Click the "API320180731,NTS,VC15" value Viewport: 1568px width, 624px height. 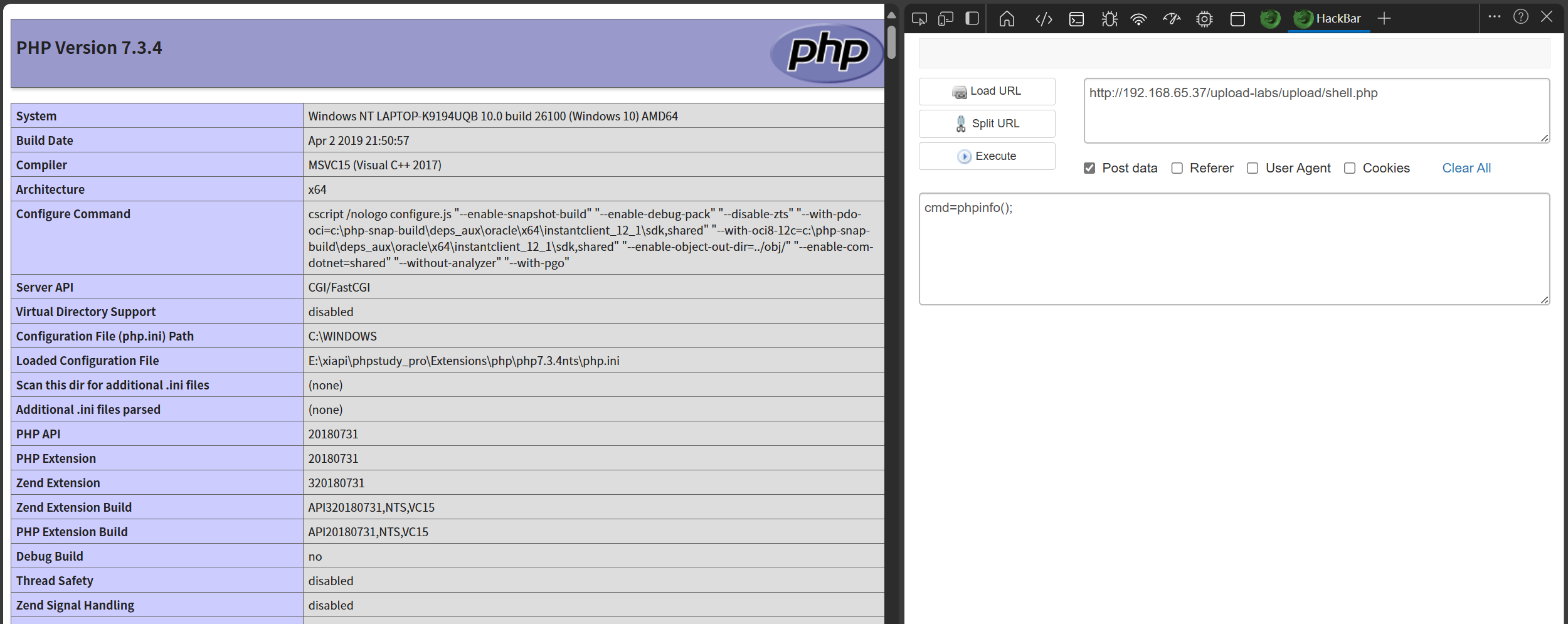pos(371,507)
